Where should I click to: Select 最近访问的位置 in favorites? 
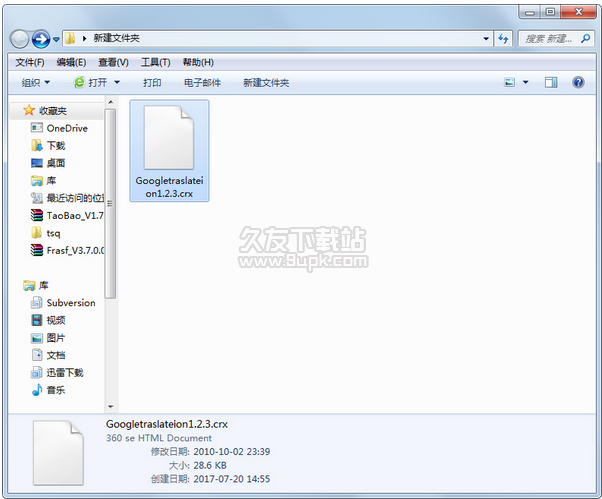(75, 198)
